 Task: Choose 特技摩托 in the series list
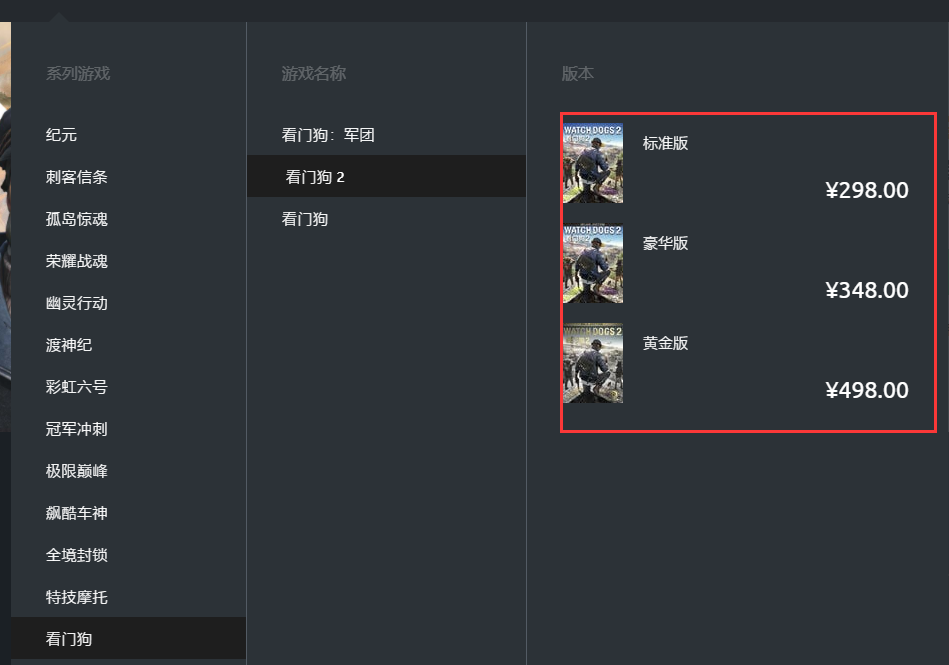tap(77, 597)
